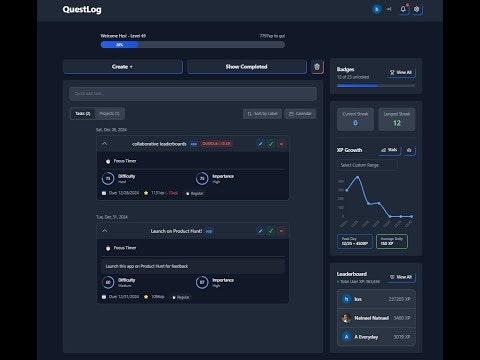Click the calendar icon by Due 12/31/2024
480x360 pixels.
[x=104, y=297]
